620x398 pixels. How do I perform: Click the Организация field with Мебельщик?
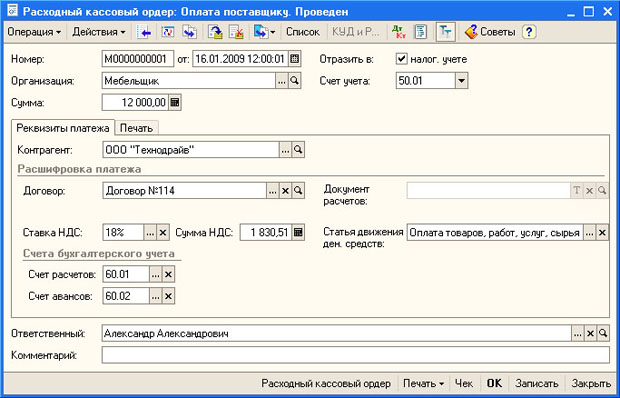click(x=189, y=81)
